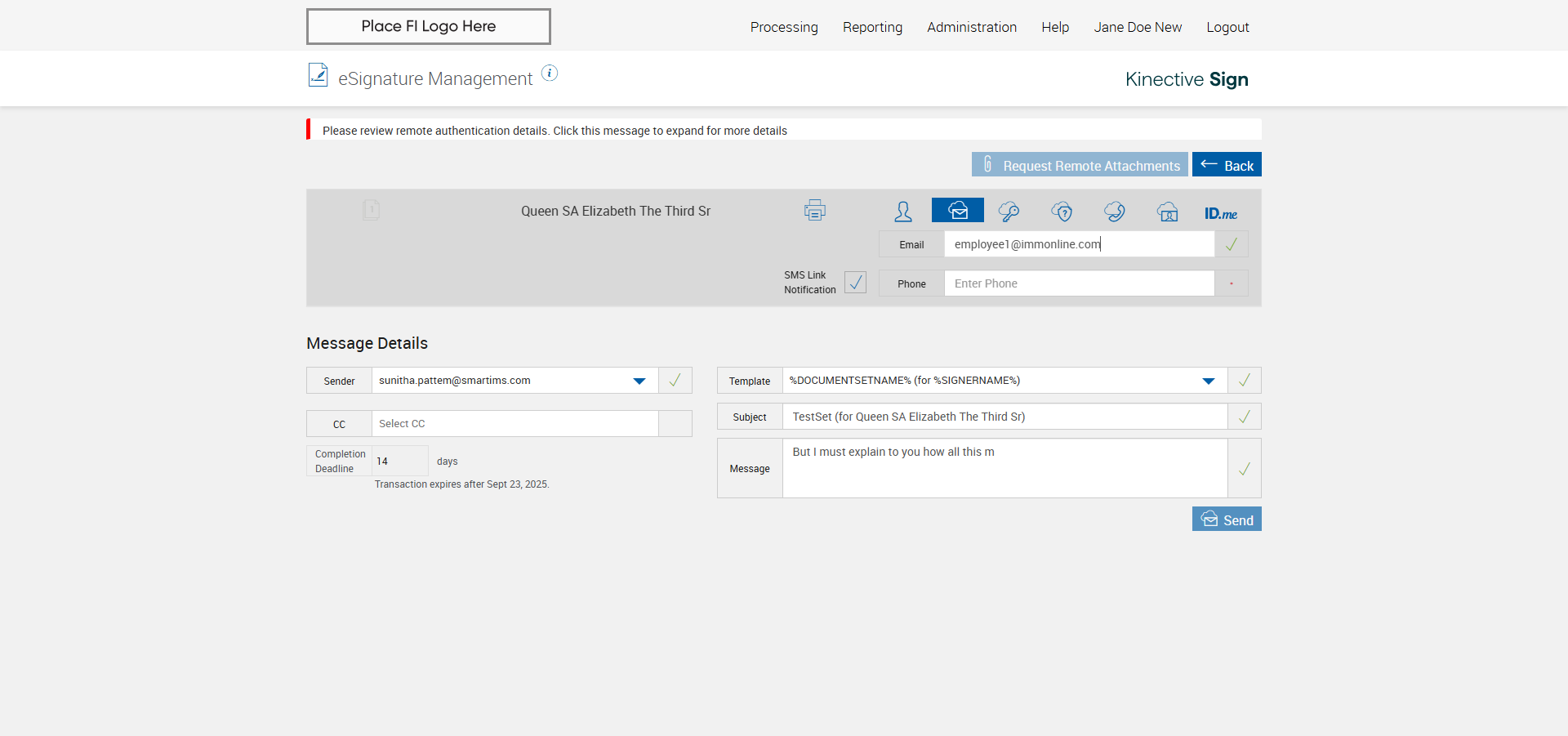Select the cloud envelope email authentication icon
Viewport: 1568px width, 736px height.
pyautogui.click(x=957, y=211)
